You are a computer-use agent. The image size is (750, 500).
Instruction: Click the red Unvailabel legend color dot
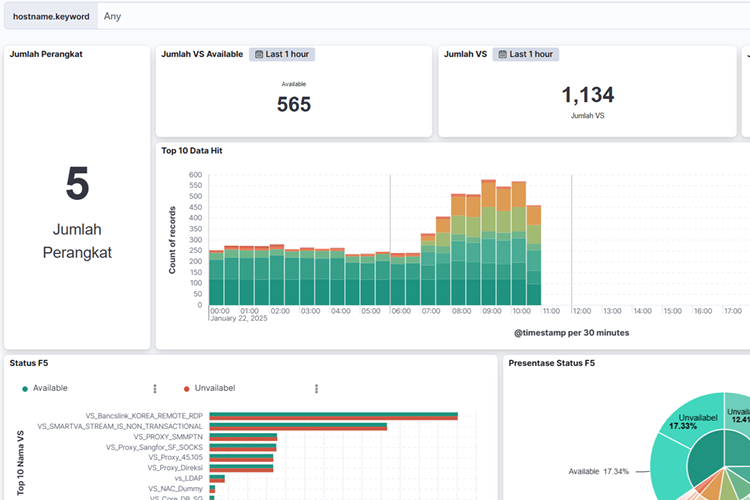click(186, 389)
